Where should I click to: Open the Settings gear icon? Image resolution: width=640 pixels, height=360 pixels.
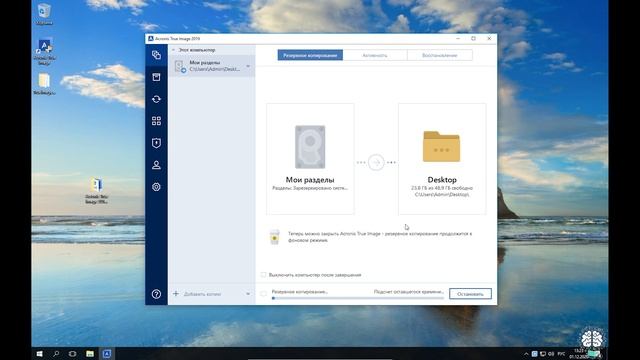point(156,187)
